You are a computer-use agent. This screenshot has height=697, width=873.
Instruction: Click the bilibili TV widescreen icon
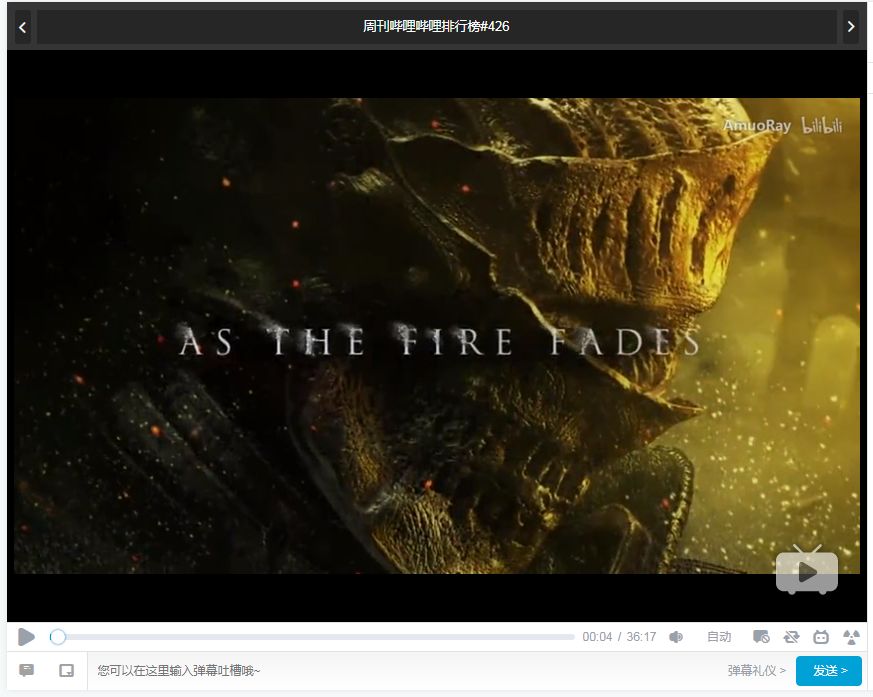point(821,637)
